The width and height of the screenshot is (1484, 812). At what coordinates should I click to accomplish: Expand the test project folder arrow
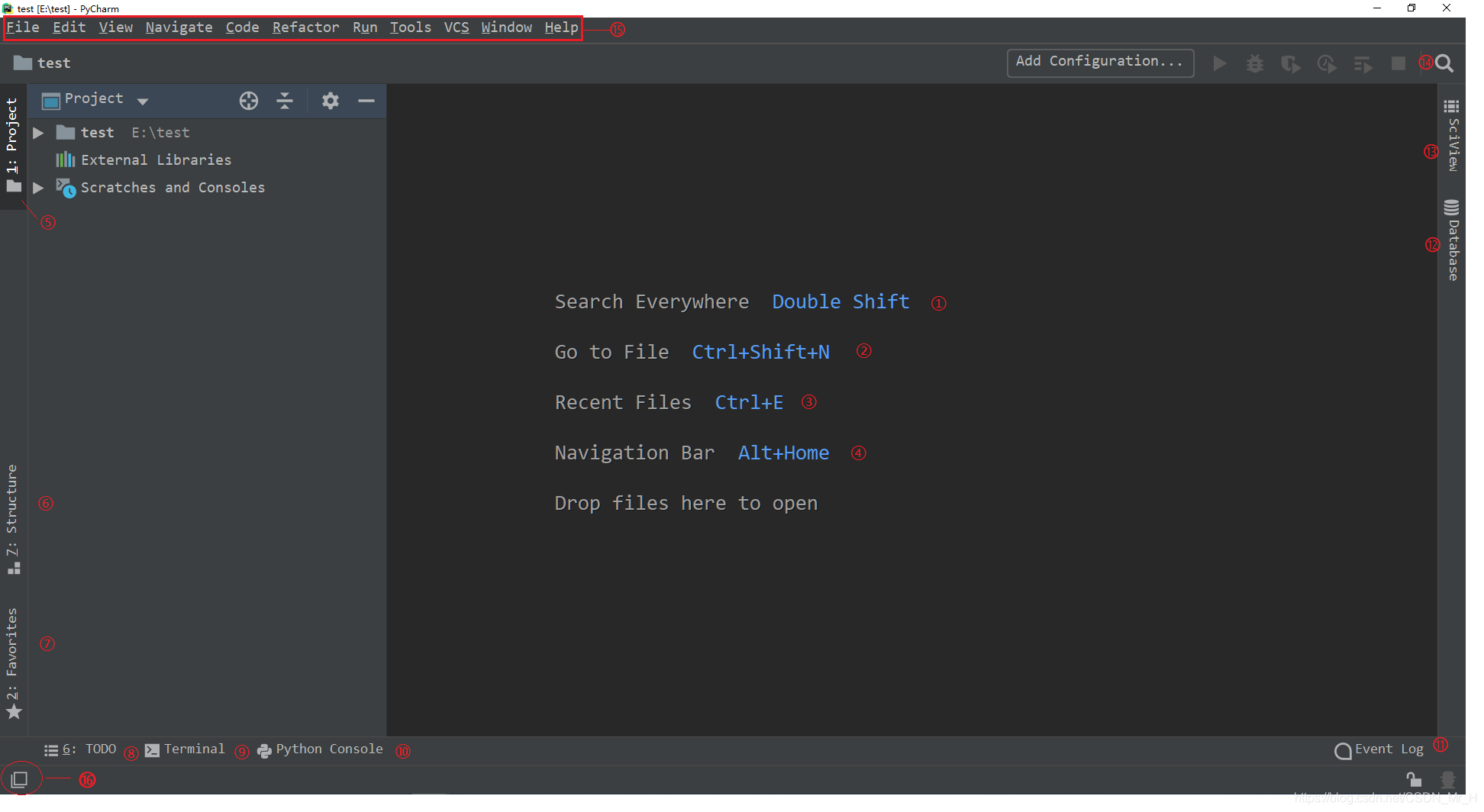coord(38,133)
